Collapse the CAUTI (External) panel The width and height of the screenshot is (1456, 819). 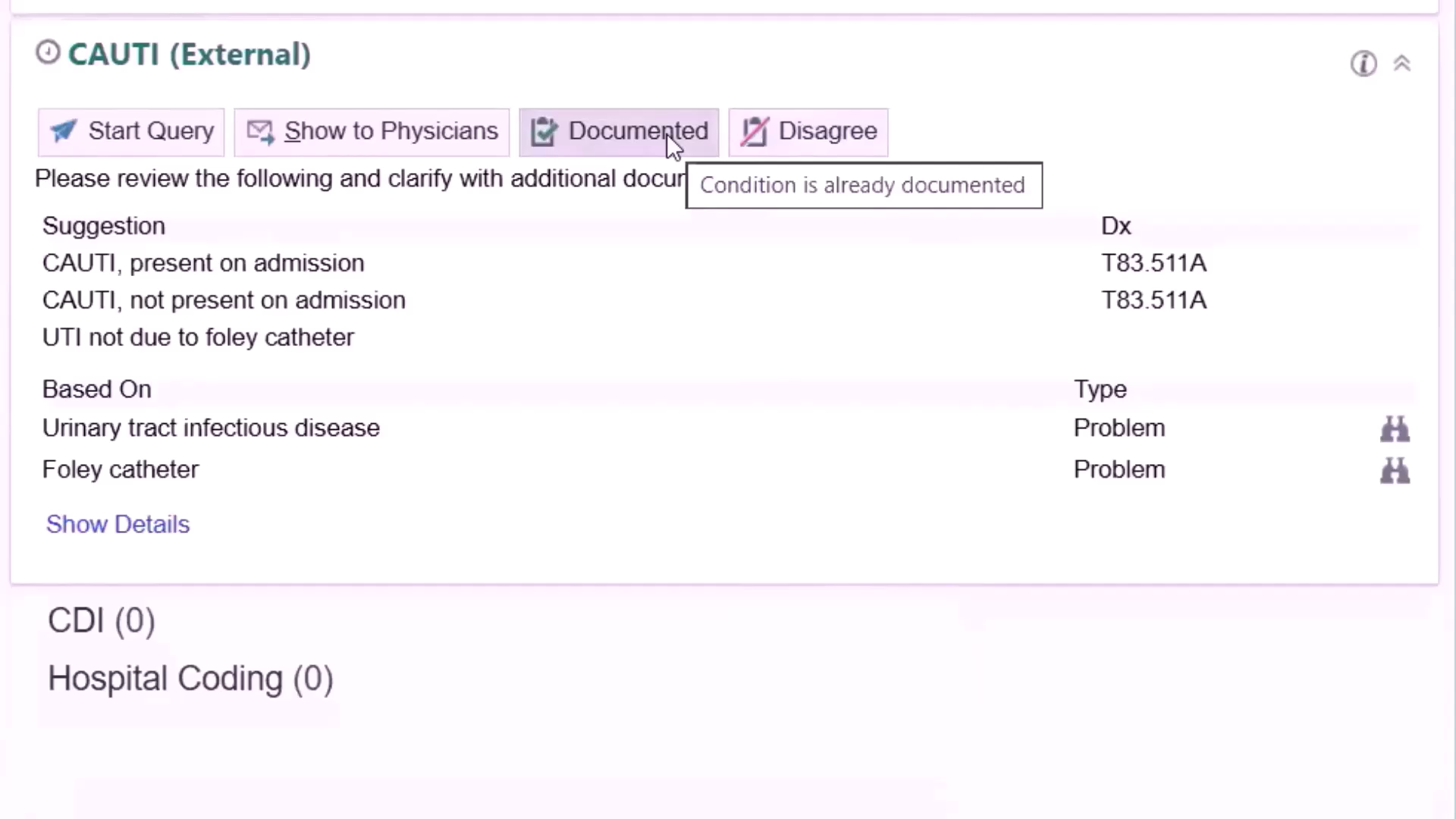pos(1402,64)
